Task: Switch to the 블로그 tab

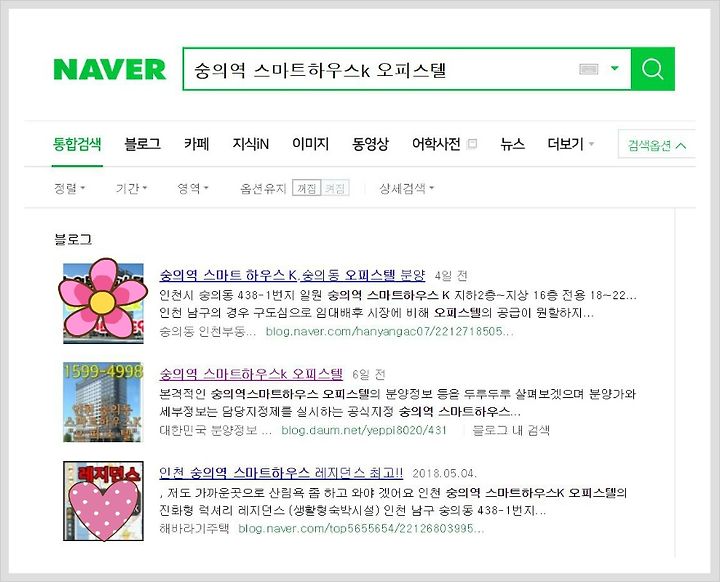Action: pos(142,144)
